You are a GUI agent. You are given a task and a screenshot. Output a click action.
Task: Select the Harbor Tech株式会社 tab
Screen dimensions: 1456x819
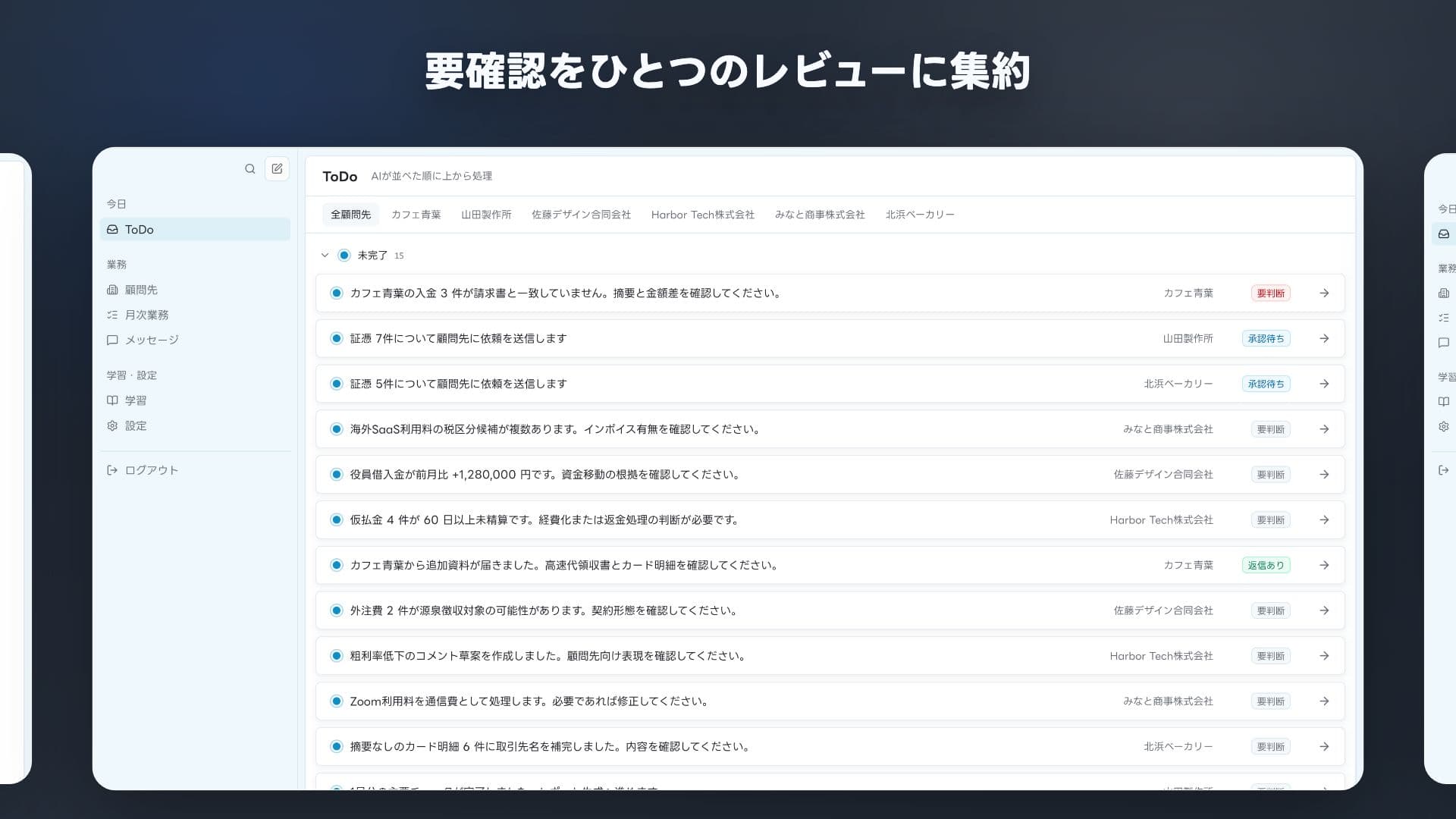[x=702, y=215]
